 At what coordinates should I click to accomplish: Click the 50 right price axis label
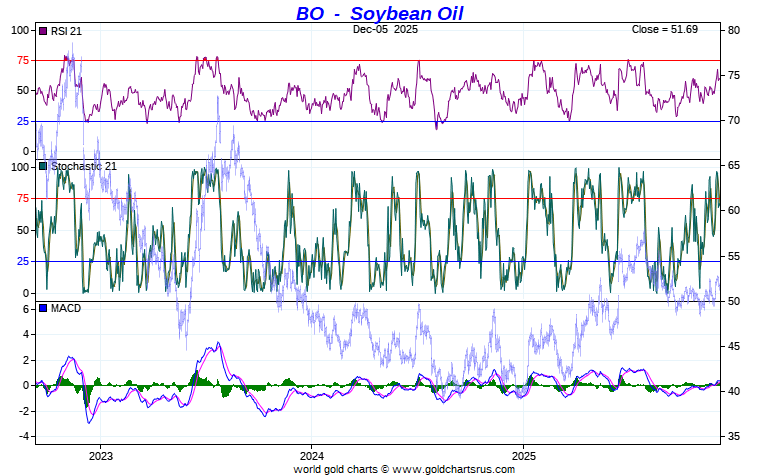[x=734, y=301]
